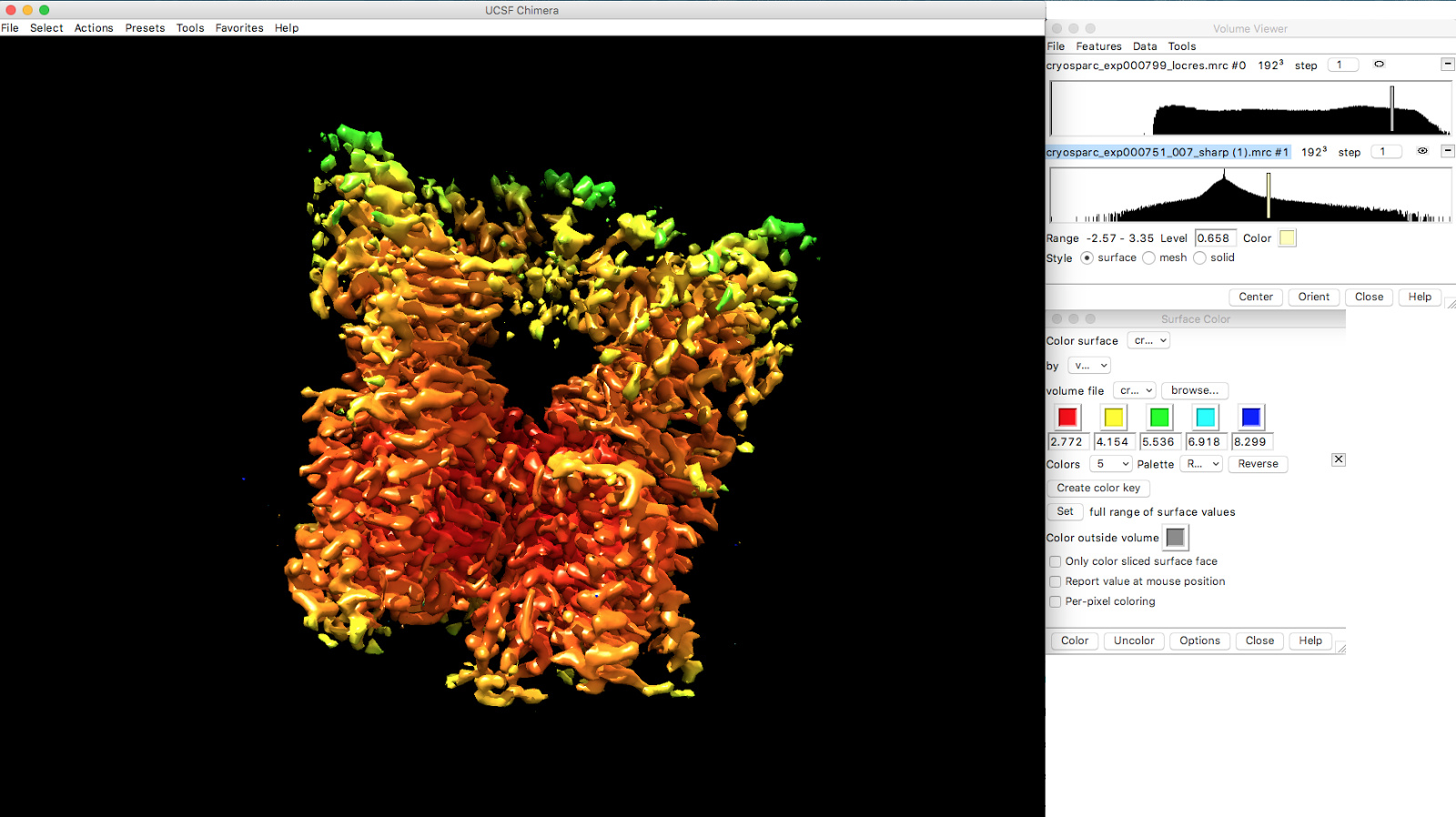Open the Favorites menu in Chimera

(x=239, y=28)
